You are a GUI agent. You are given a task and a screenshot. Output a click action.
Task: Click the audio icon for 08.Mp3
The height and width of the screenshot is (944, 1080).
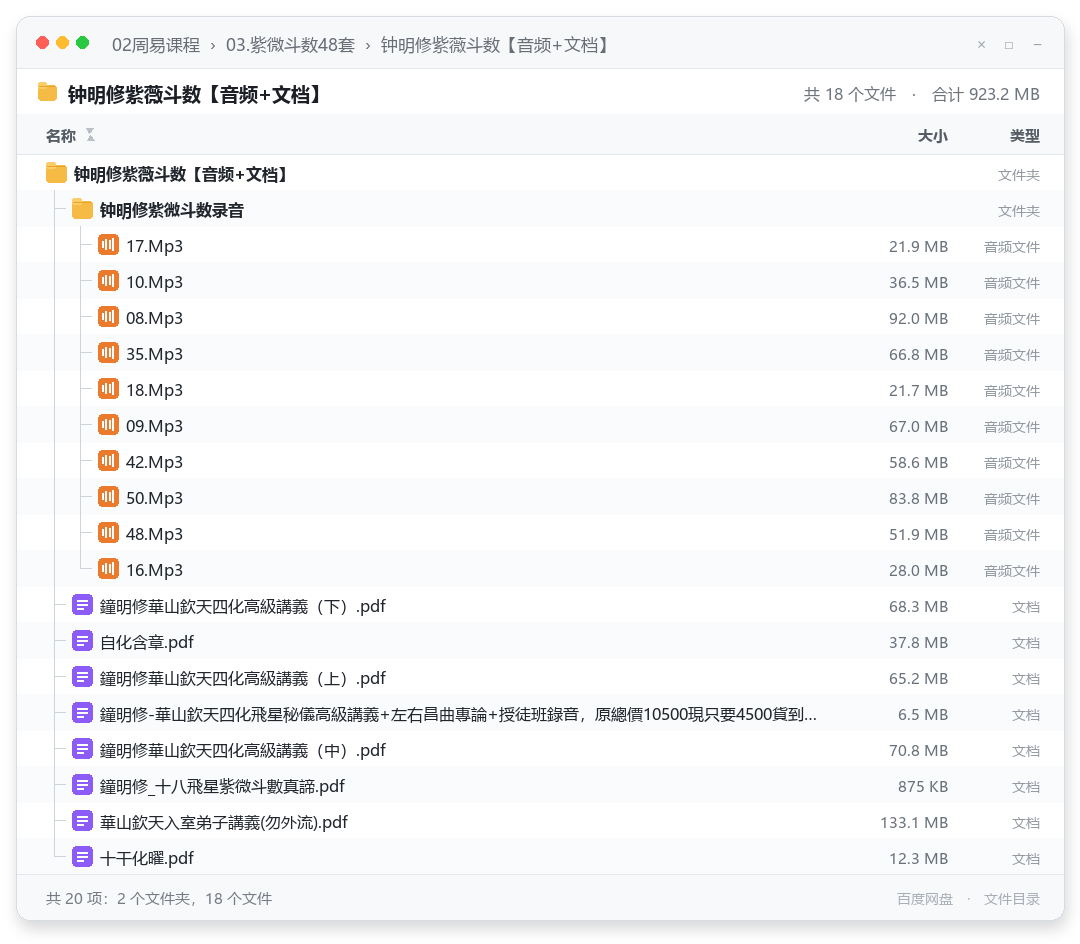point(108,317)
